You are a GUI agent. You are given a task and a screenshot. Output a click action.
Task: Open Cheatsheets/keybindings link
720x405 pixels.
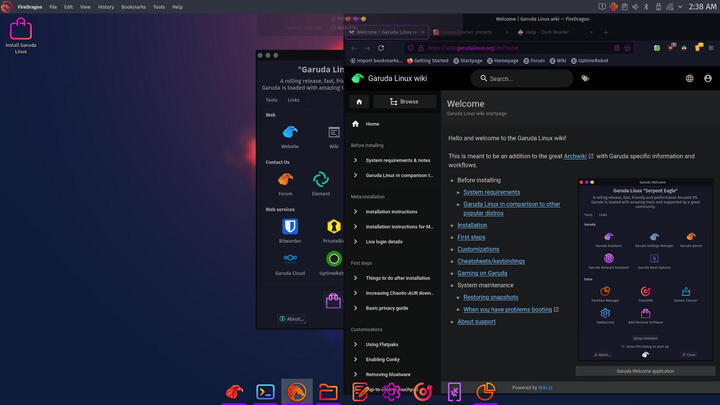point(491,261)
